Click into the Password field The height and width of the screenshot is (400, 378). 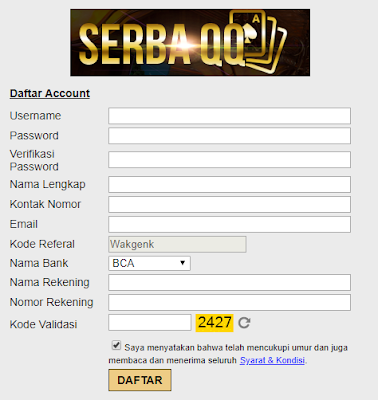(229, 136)
